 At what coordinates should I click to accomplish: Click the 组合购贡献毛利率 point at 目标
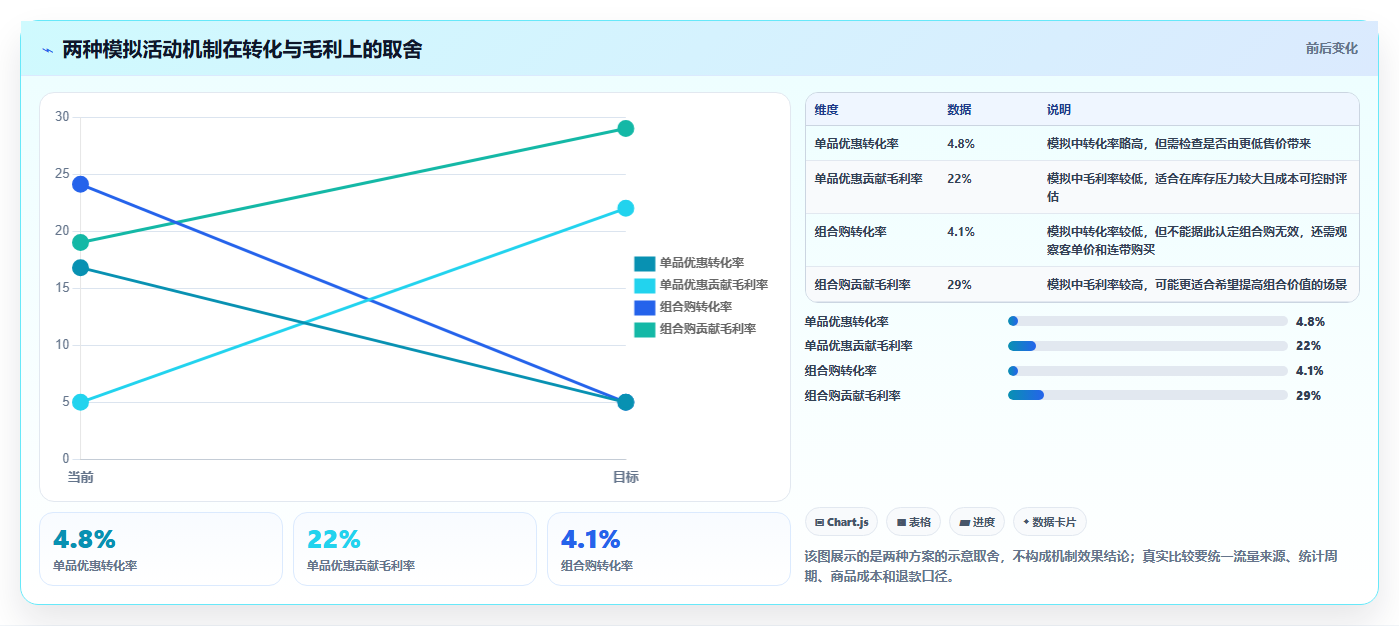[x=626, y=128]
